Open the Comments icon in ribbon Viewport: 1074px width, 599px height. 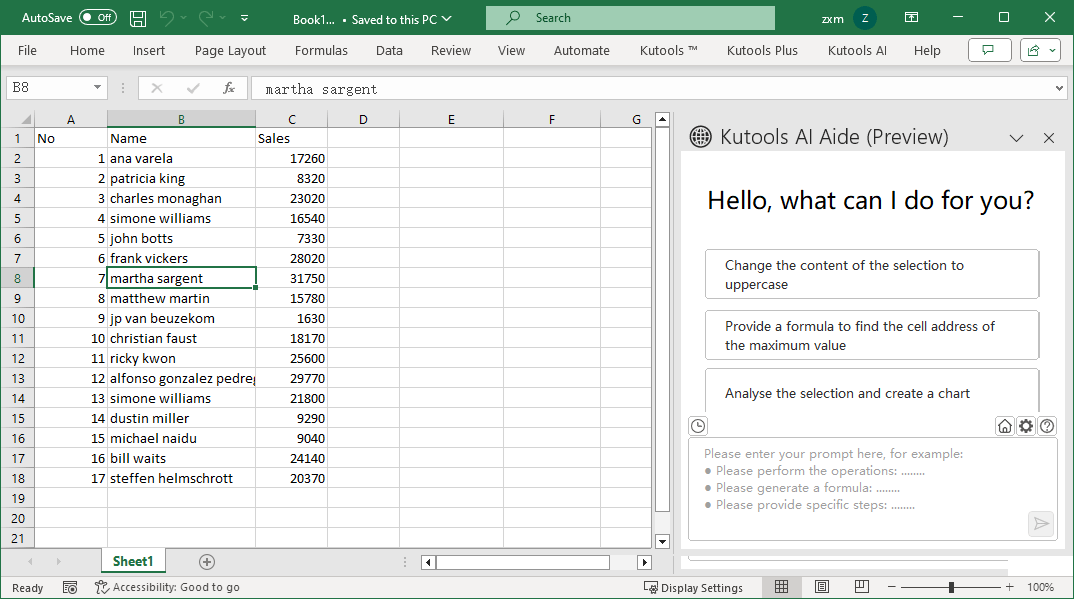click(989, 50)
